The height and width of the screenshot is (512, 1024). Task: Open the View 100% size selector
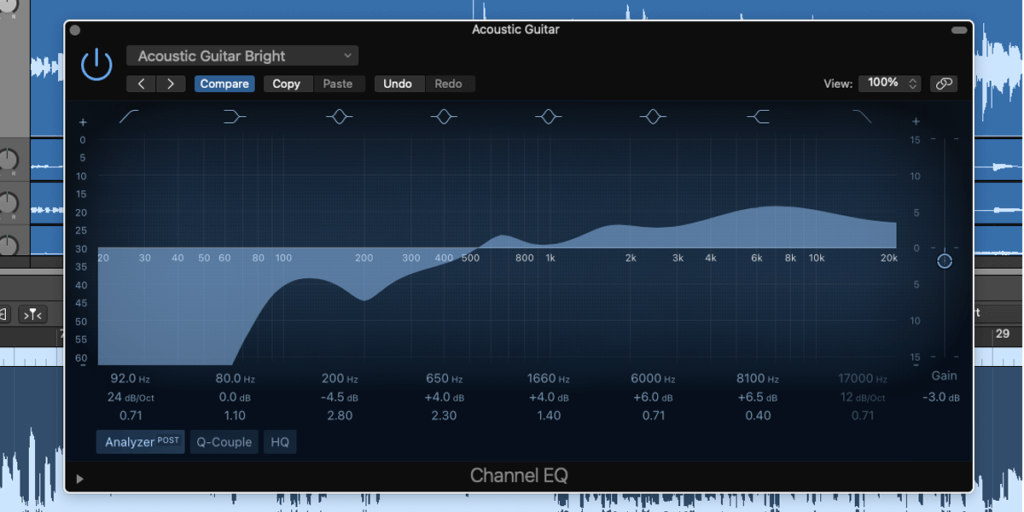pyautogui.click(x=889, y=83)
